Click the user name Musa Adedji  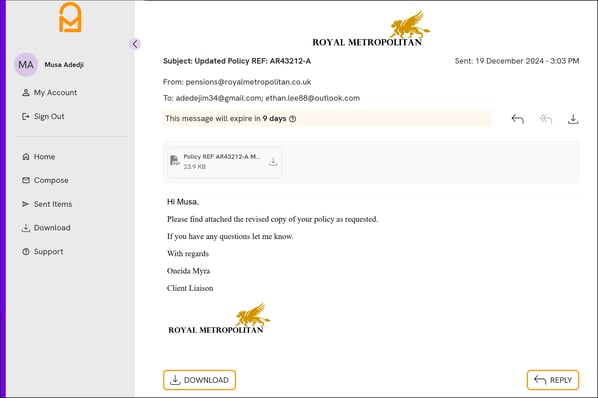[64, 64]
